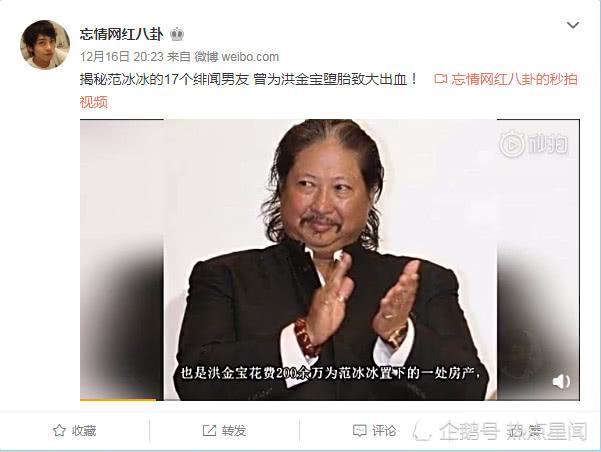Open the 12月16日 20:23 timestamp link
The image size is (601, 452).
(x=122, y=57)
